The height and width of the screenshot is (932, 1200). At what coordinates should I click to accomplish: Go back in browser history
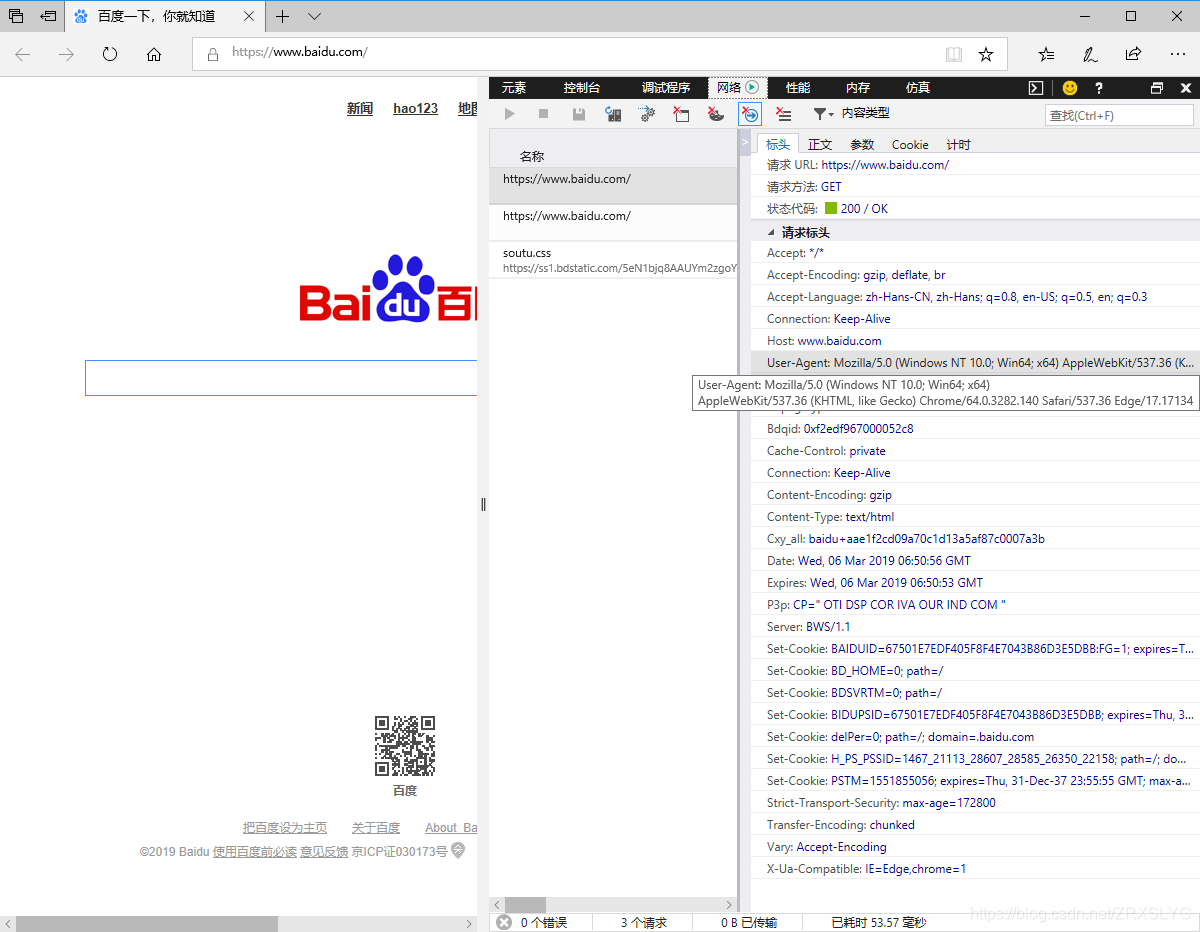point(23,54)
